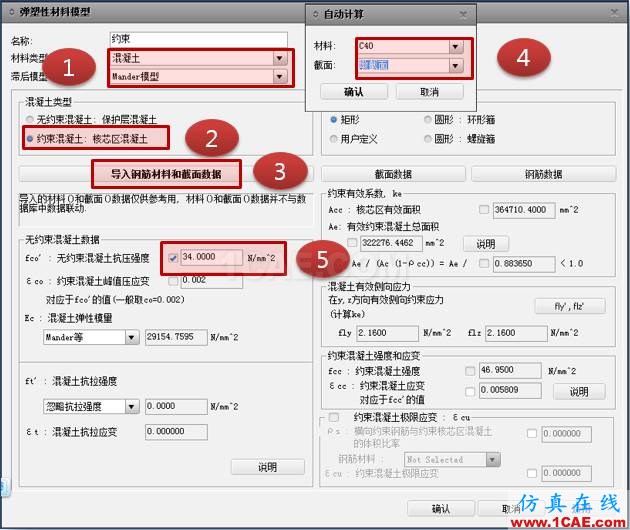Select 无约束混凝土: 保护层混凝土 radio button

[x=30, y=119]
